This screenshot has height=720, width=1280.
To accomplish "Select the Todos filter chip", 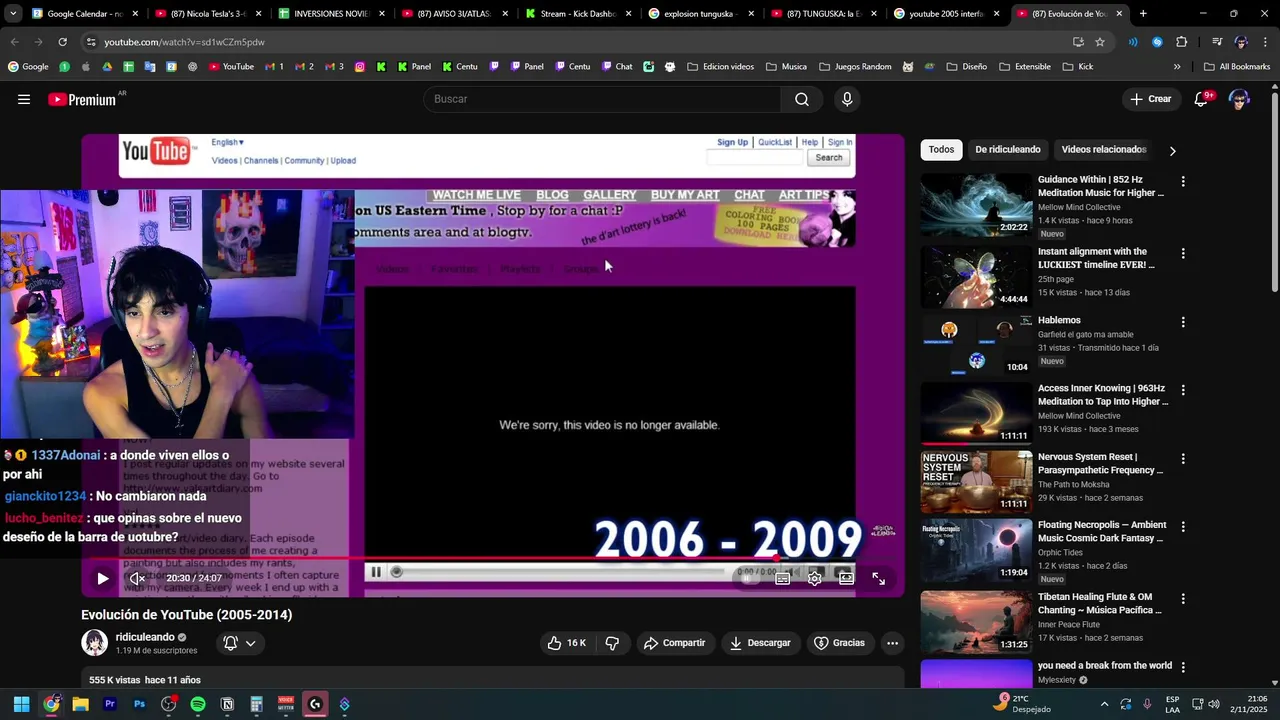I will point(941,149).
